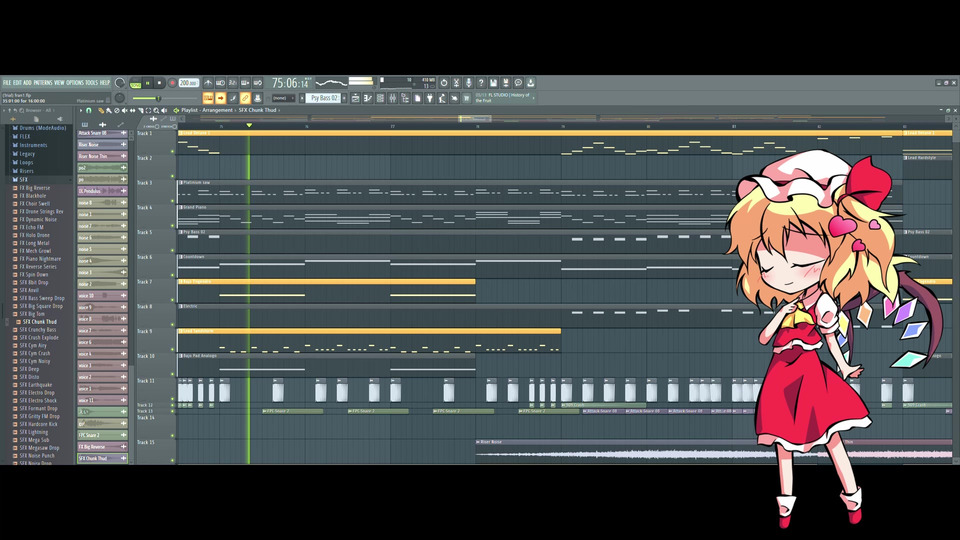Open the help question mark icon
960x540 pixels.
click(x=481, y=83)
